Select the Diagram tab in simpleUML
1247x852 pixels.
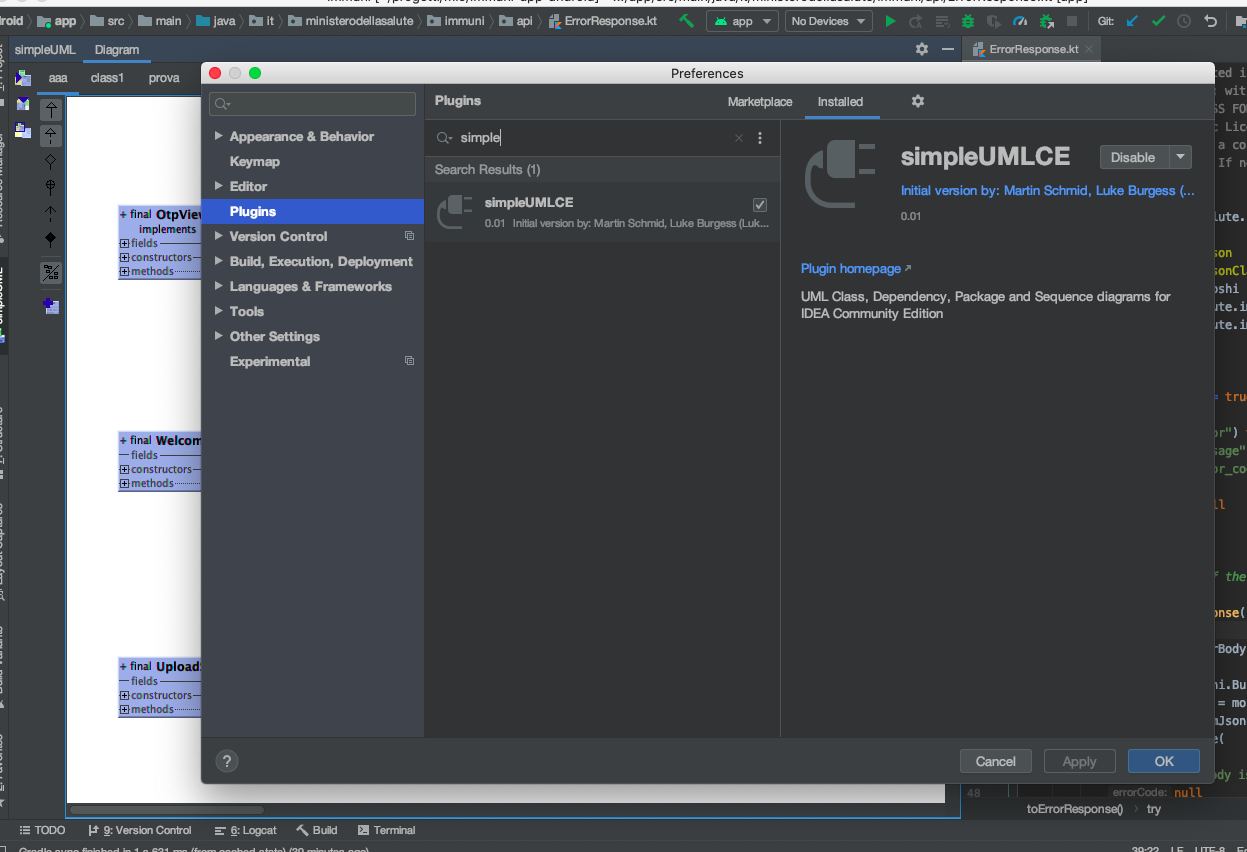coord(117,49)
